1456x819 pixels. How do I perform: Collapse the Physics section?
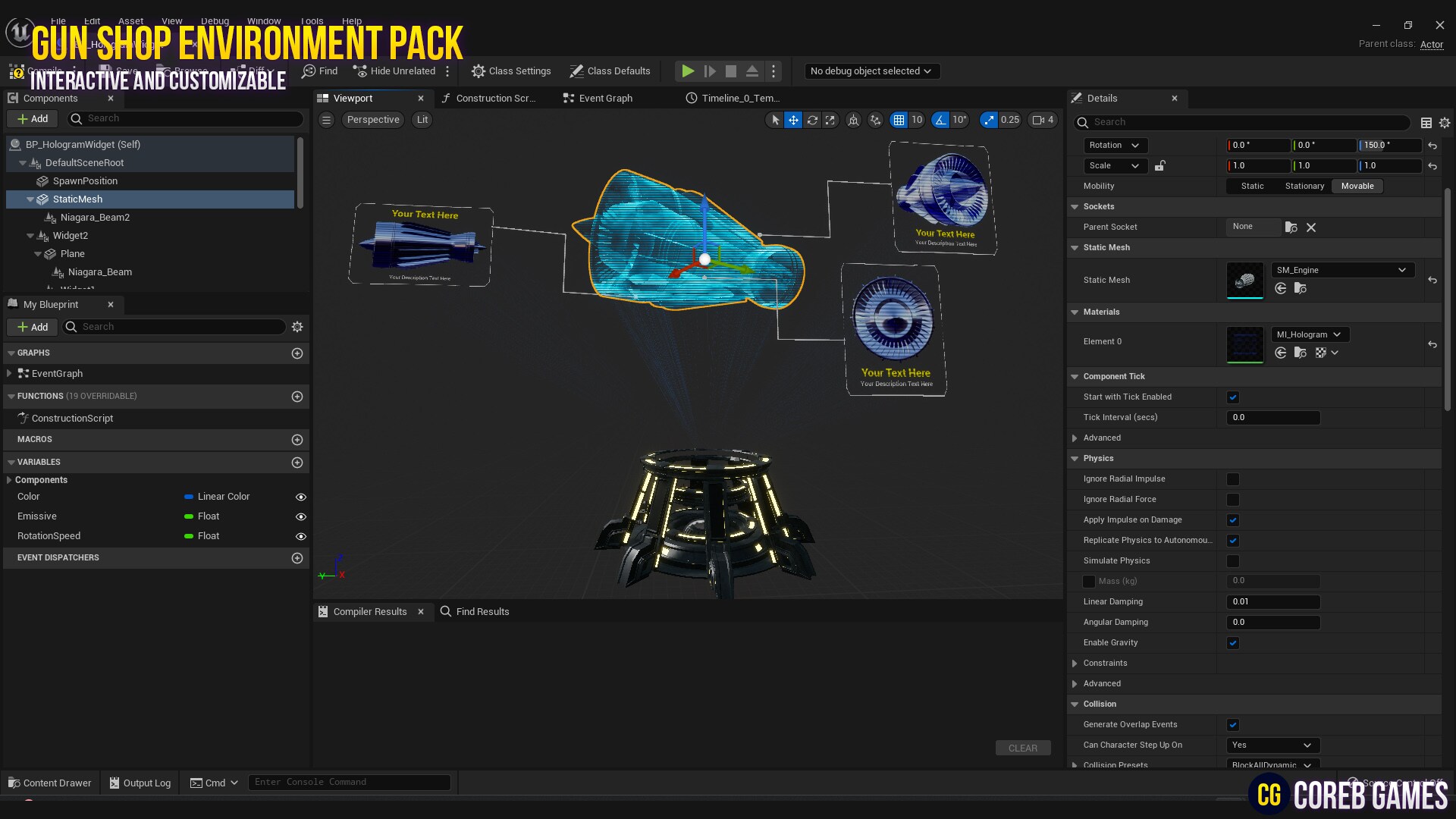1075,458
